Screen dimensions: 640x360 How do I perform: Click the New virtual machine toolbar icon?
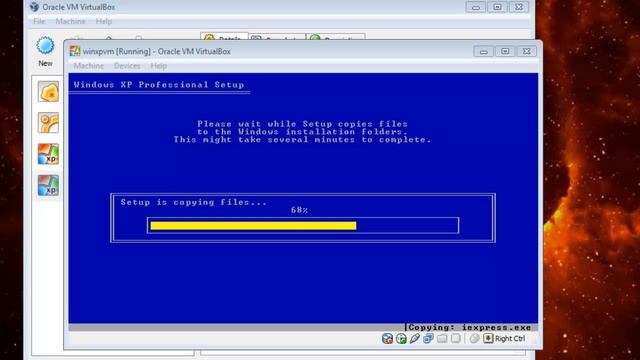point(45,46)
